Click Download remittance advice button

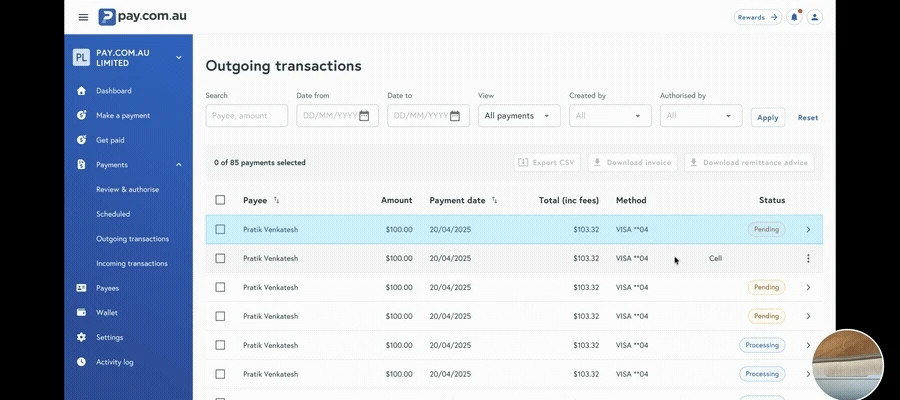pos(749,162)
